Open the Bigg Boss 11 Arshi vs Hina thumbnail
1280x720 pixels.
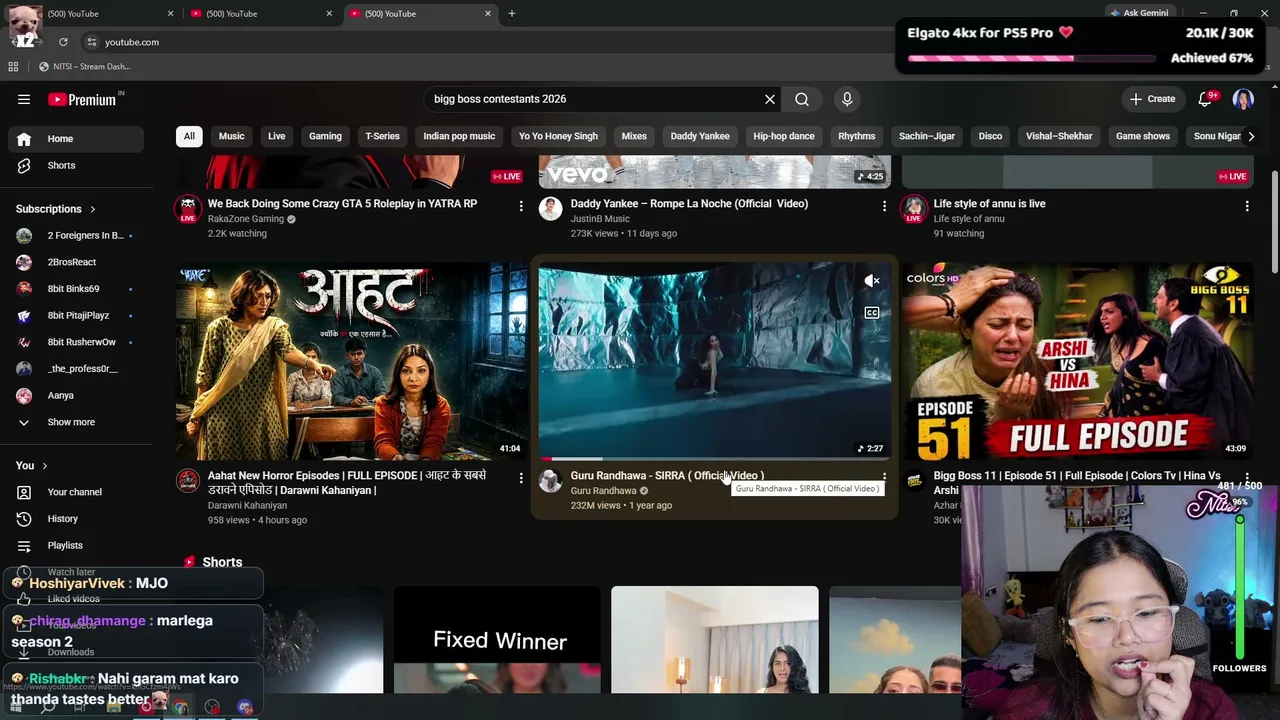coord(1078,361)
